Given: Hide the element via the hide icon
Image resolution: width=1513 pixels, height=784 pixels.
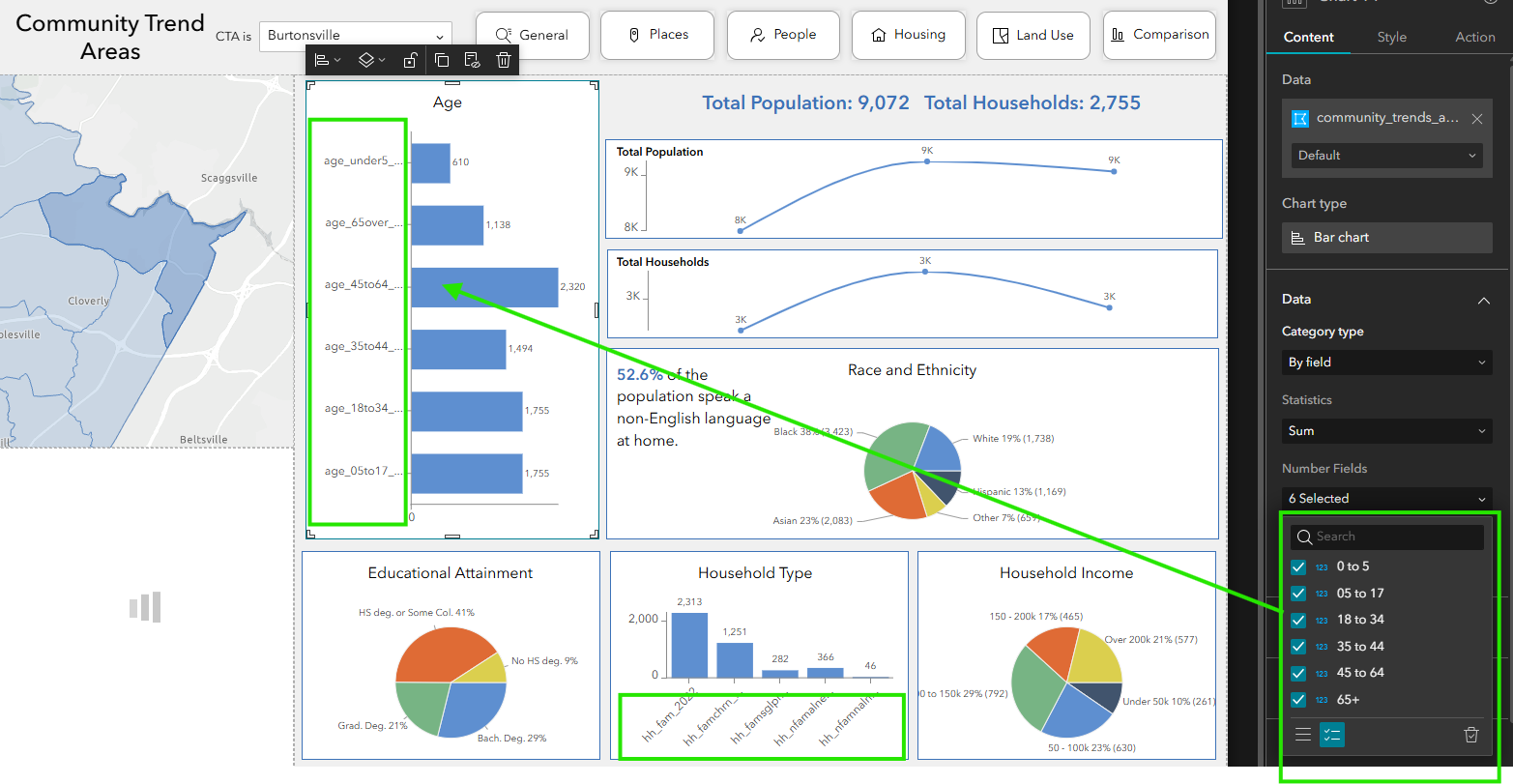Looking at the screenshot, I should (x=473, y=59).
